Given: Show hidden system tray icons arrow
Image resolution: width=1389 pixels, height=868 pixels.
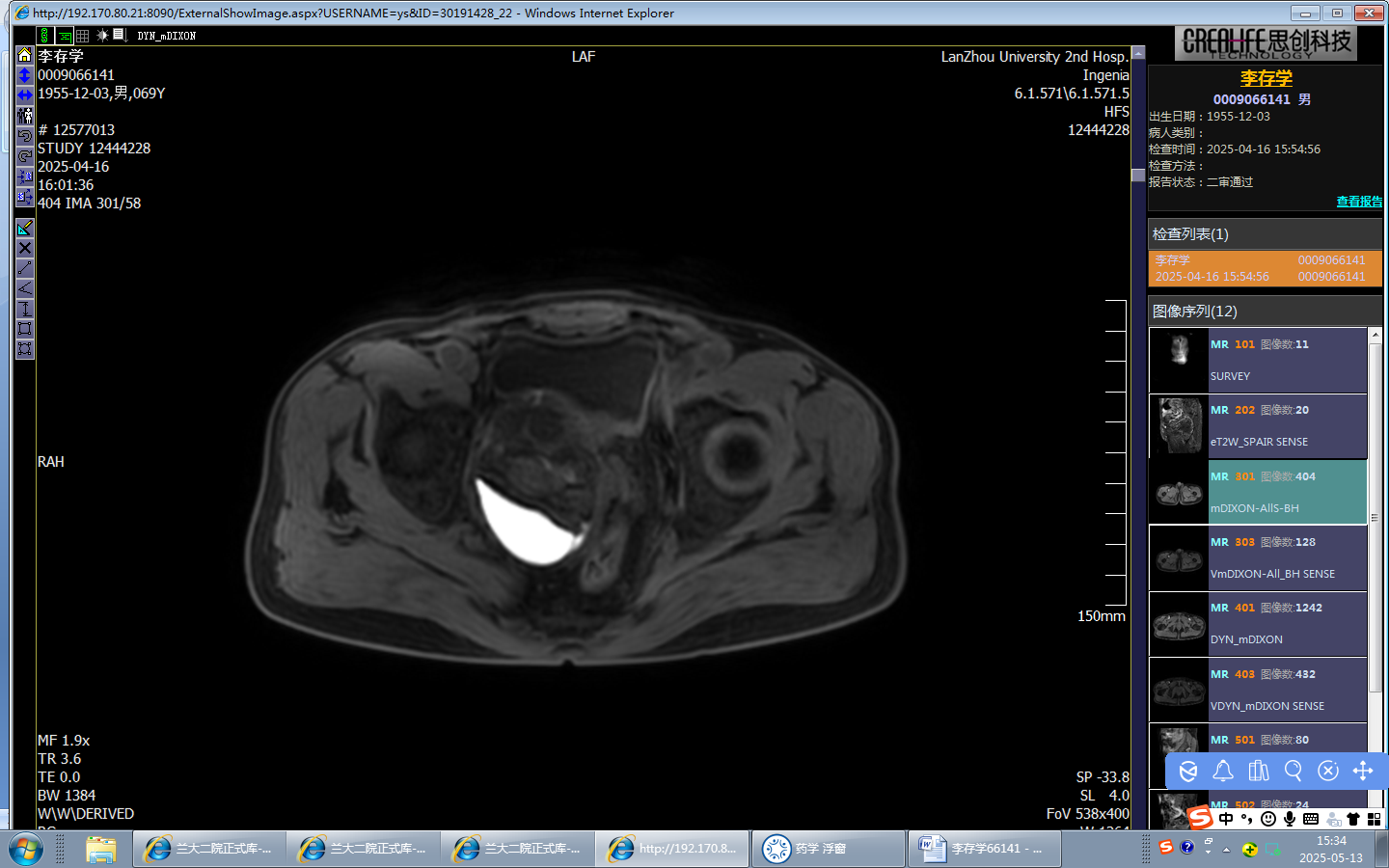Looking at the screenshot, I should pos(1226,850).
